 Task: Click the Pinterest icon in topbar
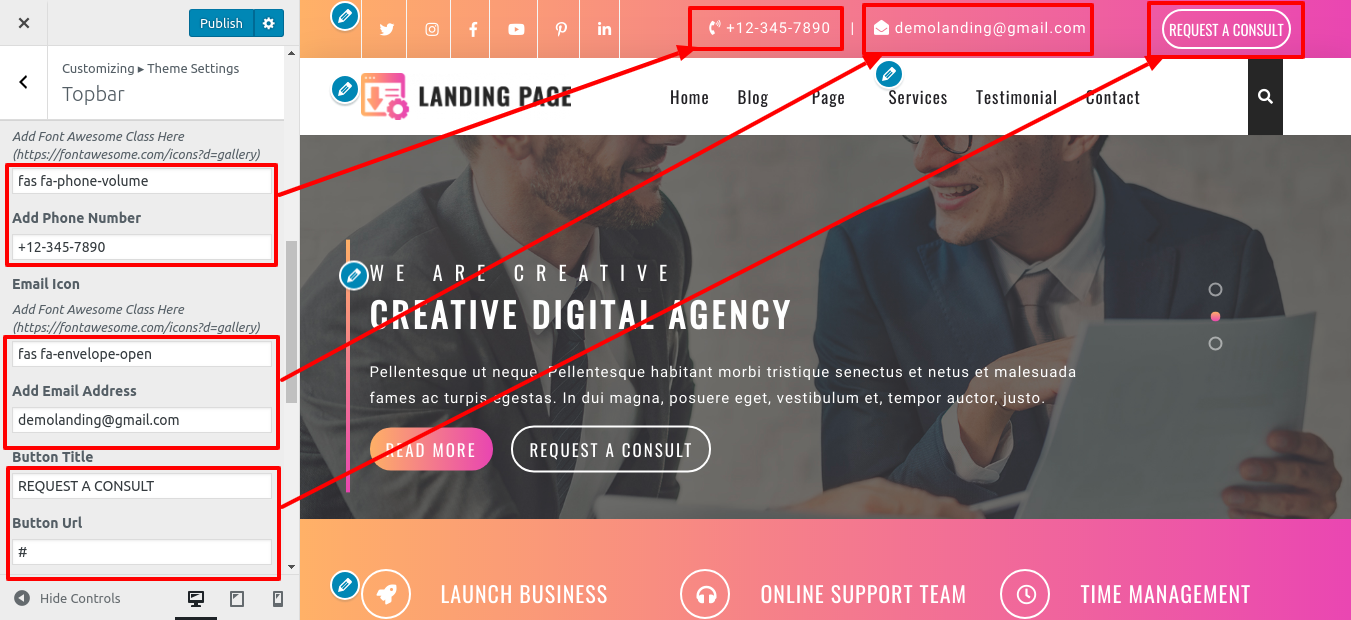click(x=562, y=29)
